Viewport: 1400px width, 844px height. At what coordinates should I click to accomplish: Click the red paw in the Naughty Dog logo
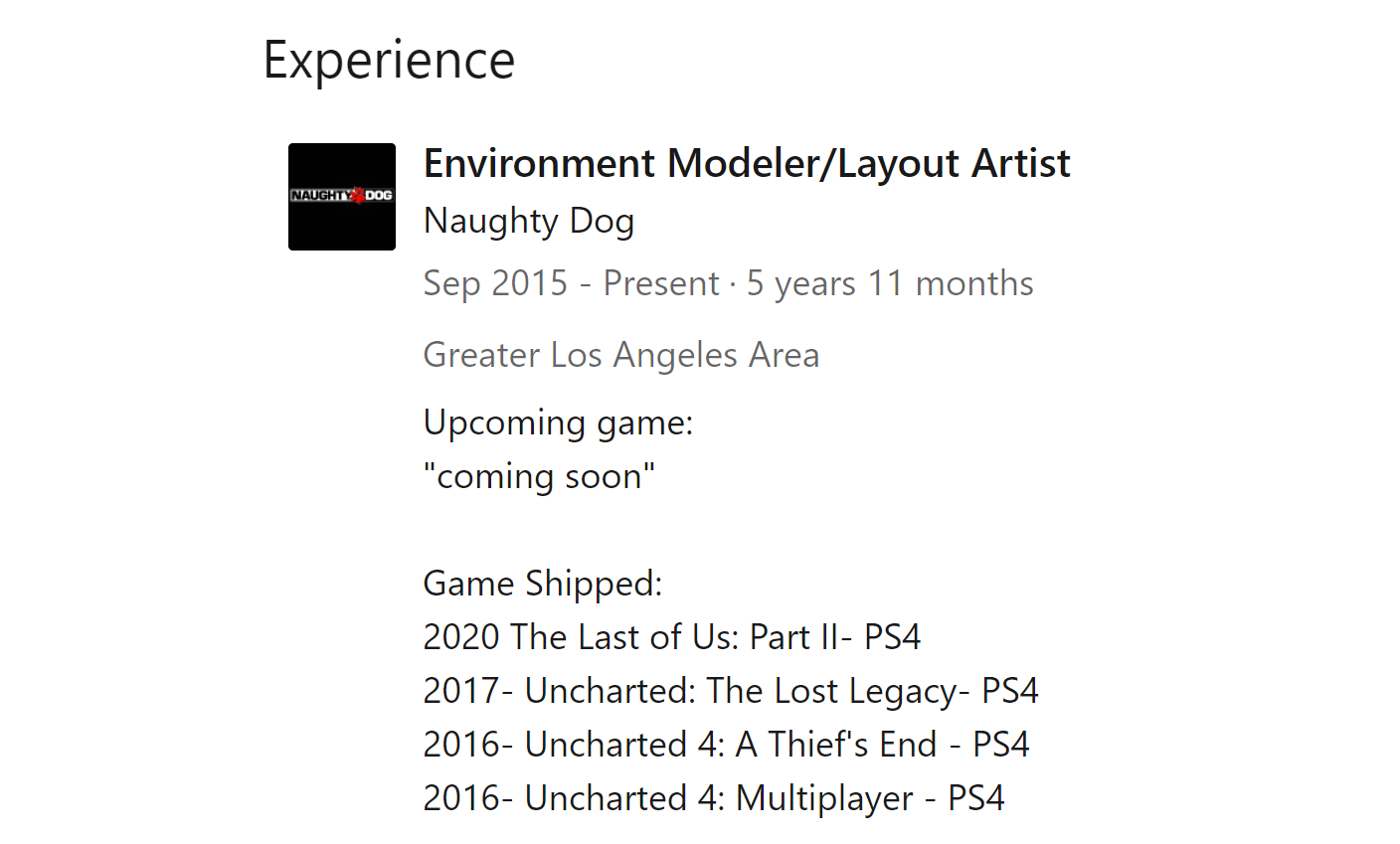tap(357, 196)
